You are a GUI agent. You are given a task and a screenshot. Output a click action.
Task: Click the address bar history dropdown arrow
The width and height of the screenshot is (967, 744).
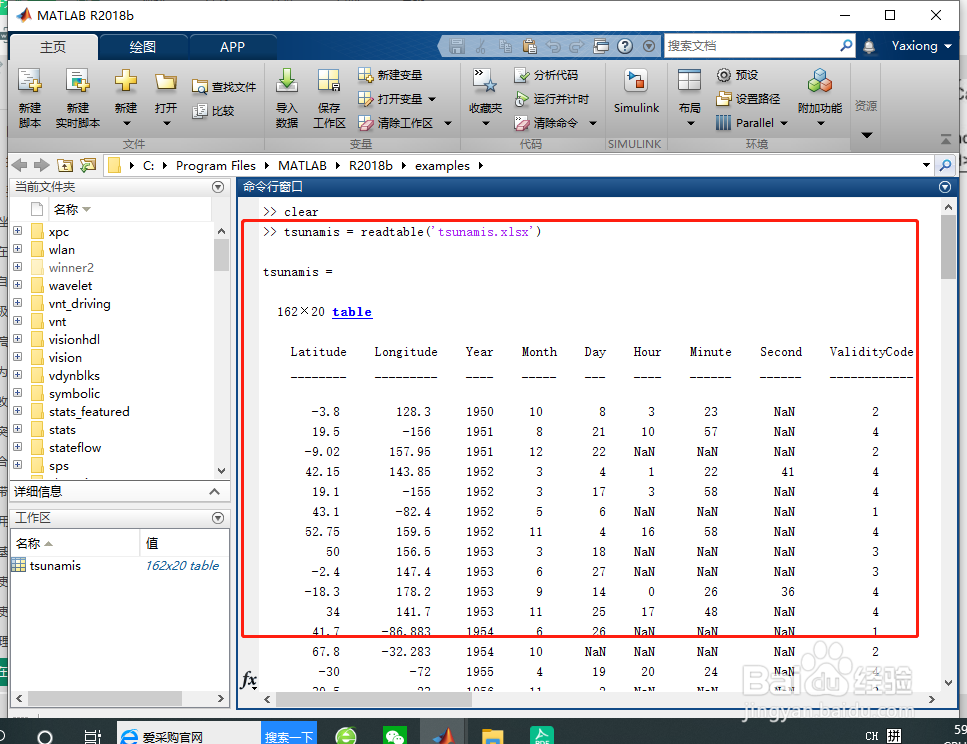click(926, 165)
